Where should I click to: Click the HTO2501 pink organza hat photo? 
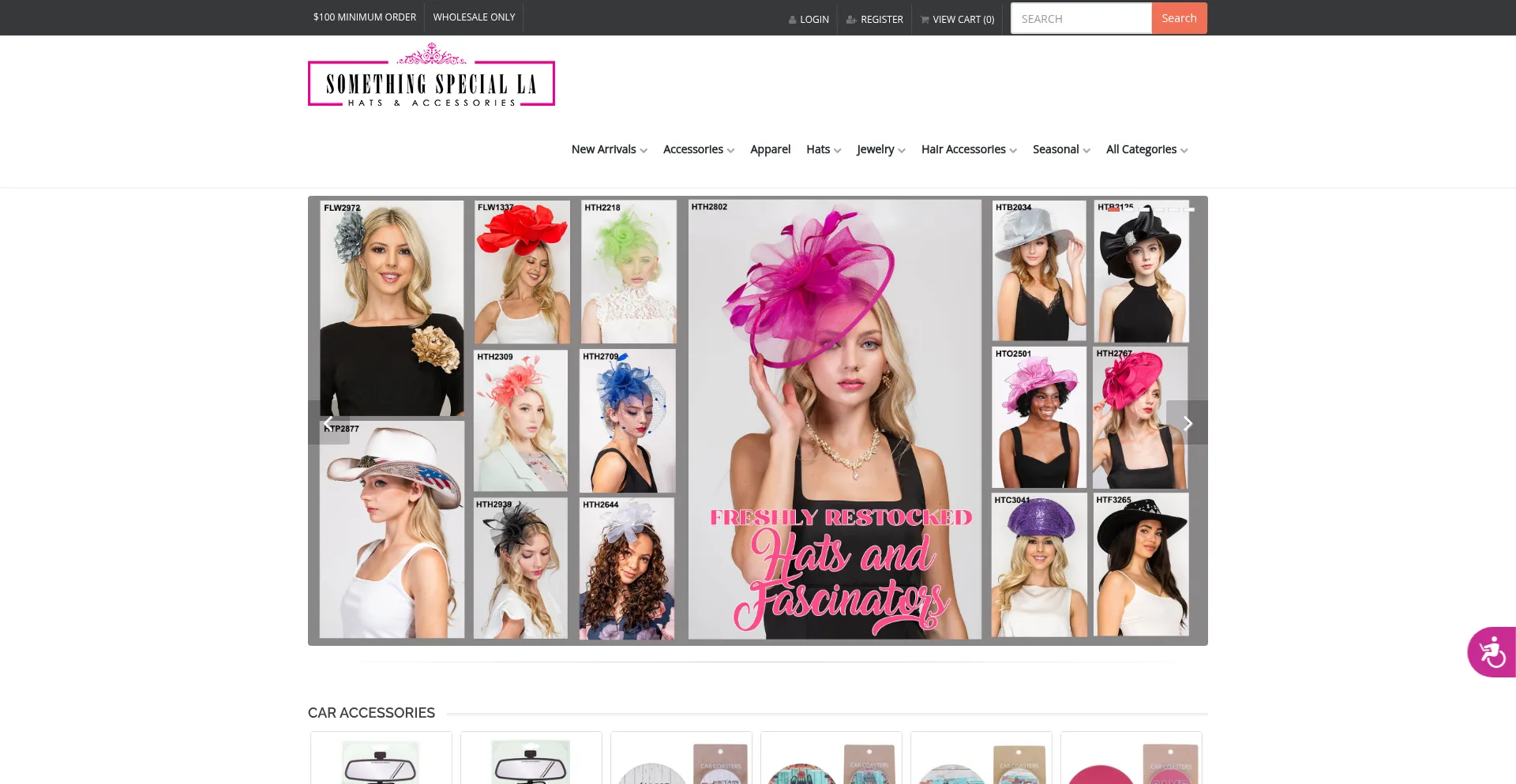coord(1039,418)
